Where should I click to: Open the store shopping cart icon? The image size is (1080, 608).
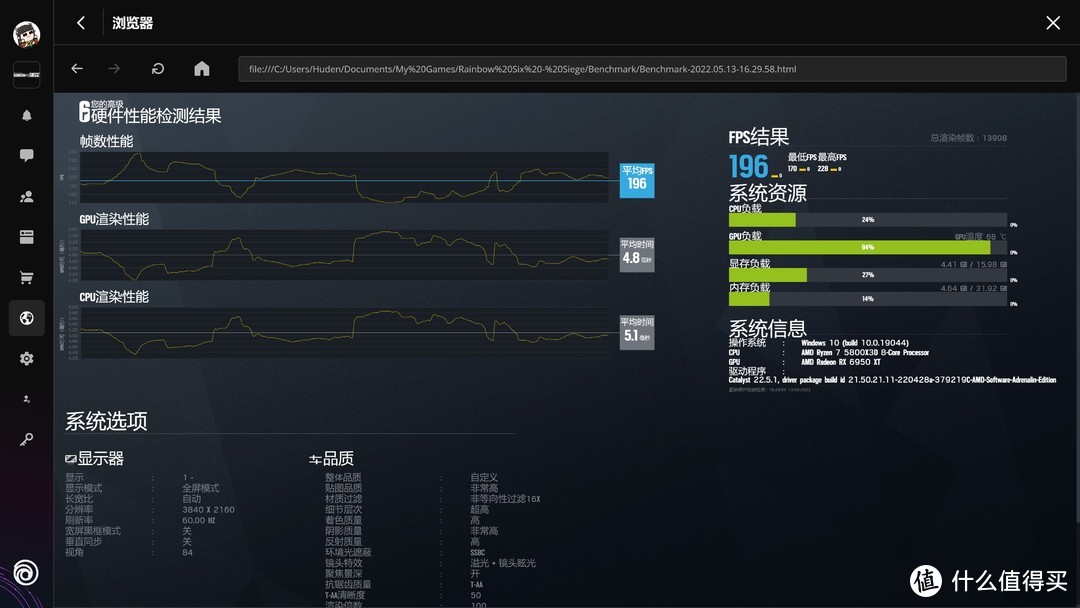coord(26,277)
